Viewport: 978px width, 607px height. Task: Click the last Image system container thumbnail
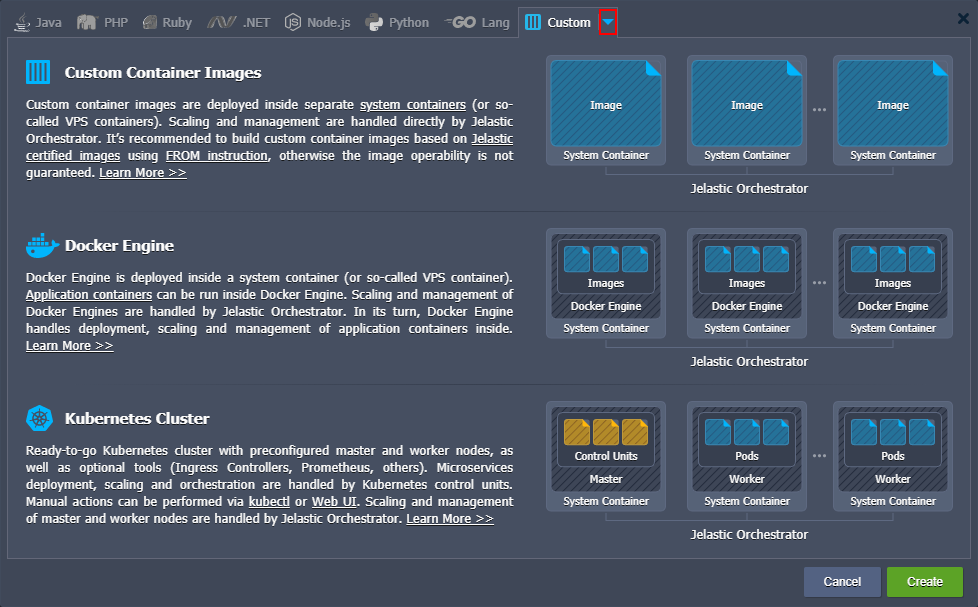[x=893, y=110]
